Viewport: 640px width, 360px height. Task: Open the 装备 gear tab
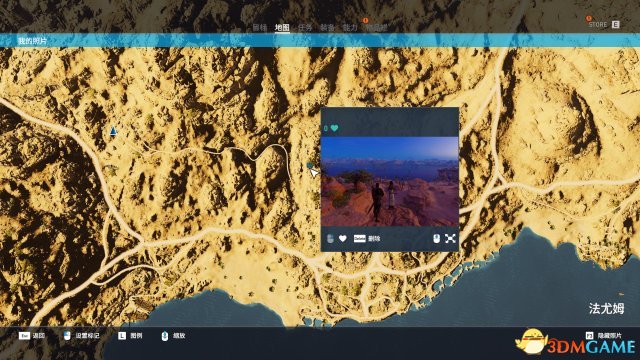click(327, 27)
